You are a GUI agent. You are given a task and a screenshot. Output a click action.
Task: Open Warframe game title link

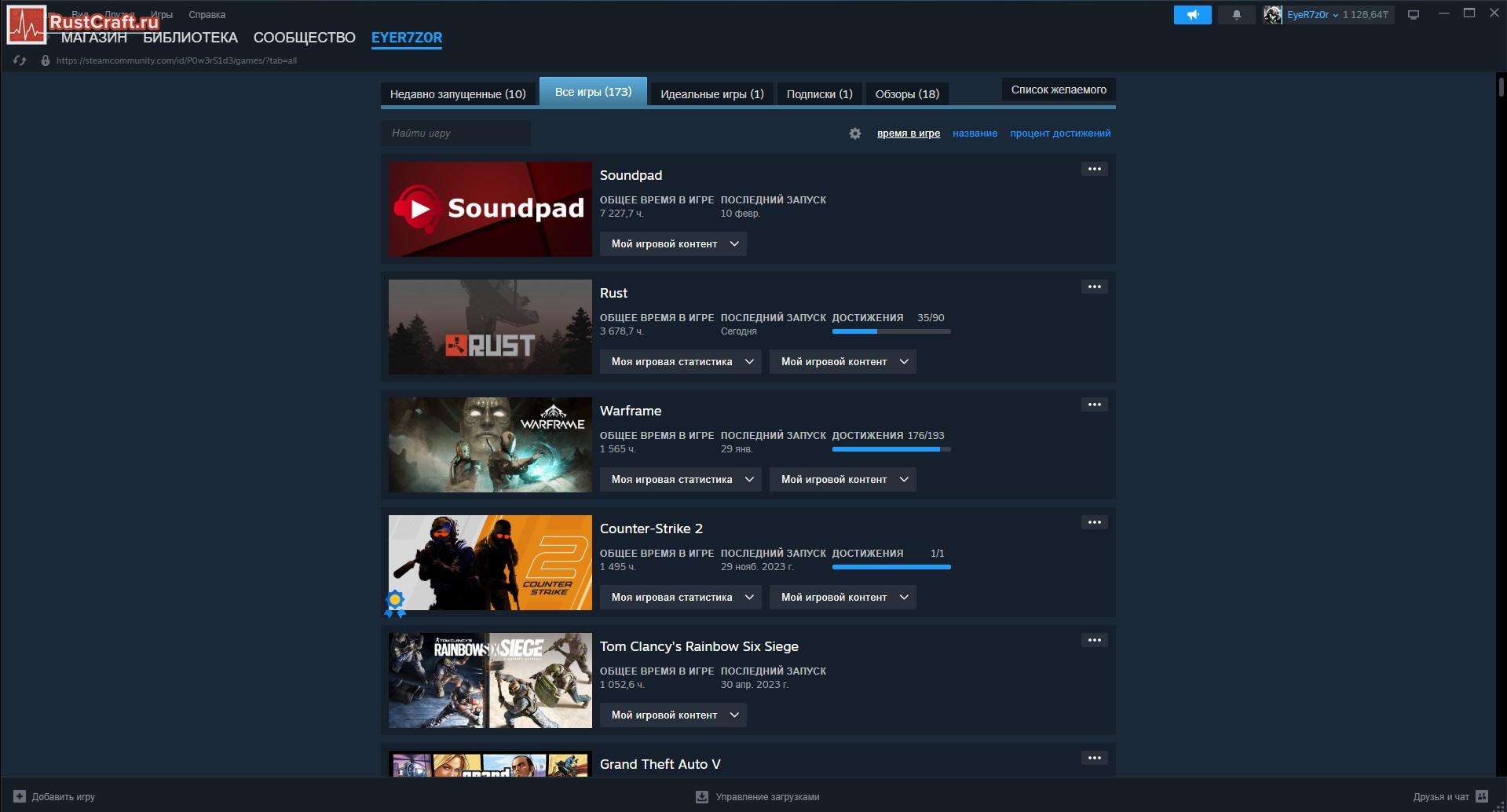(631, 411)
